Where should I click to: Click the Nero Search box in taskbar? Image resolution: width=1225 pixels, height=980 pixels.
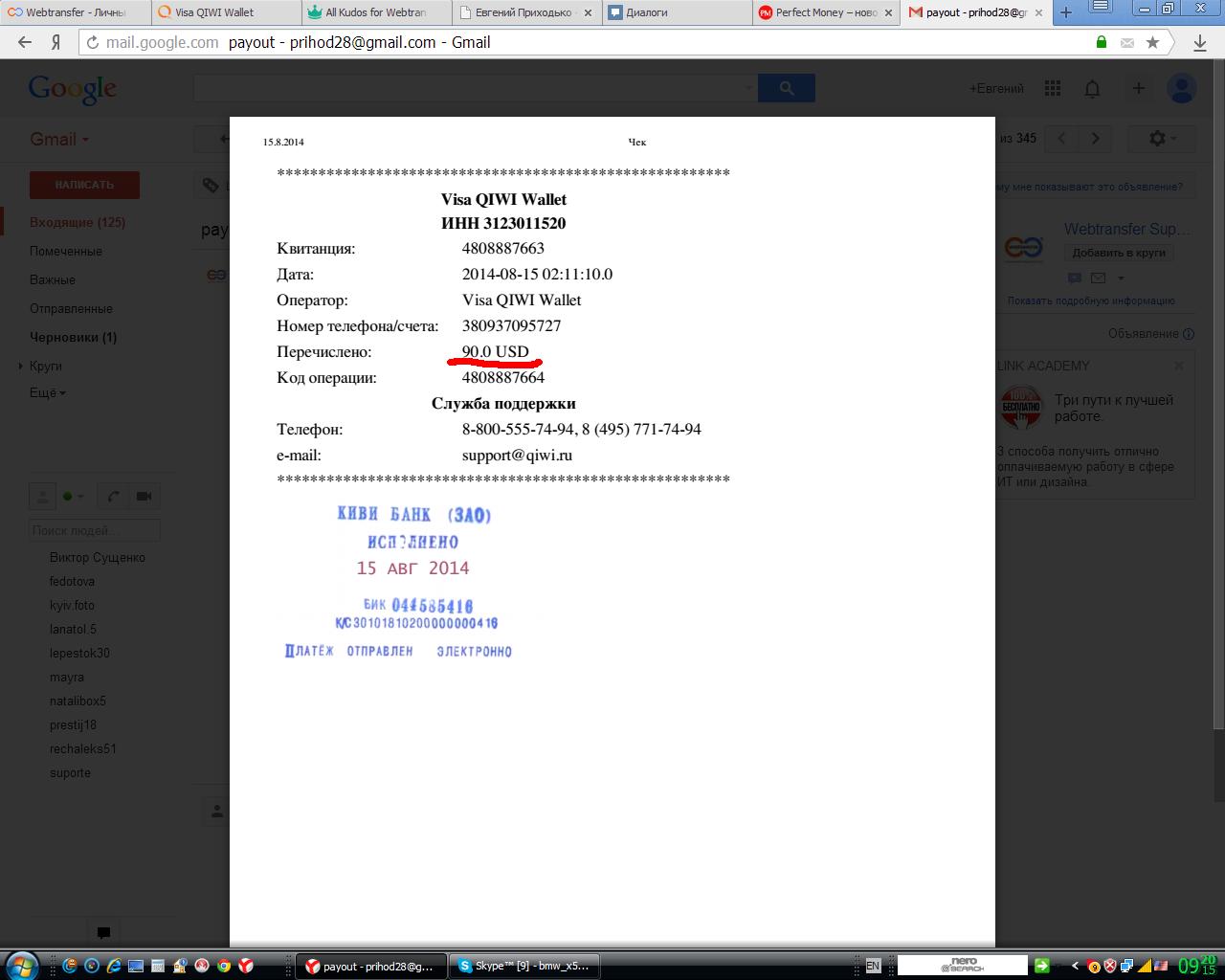(962, 967)
